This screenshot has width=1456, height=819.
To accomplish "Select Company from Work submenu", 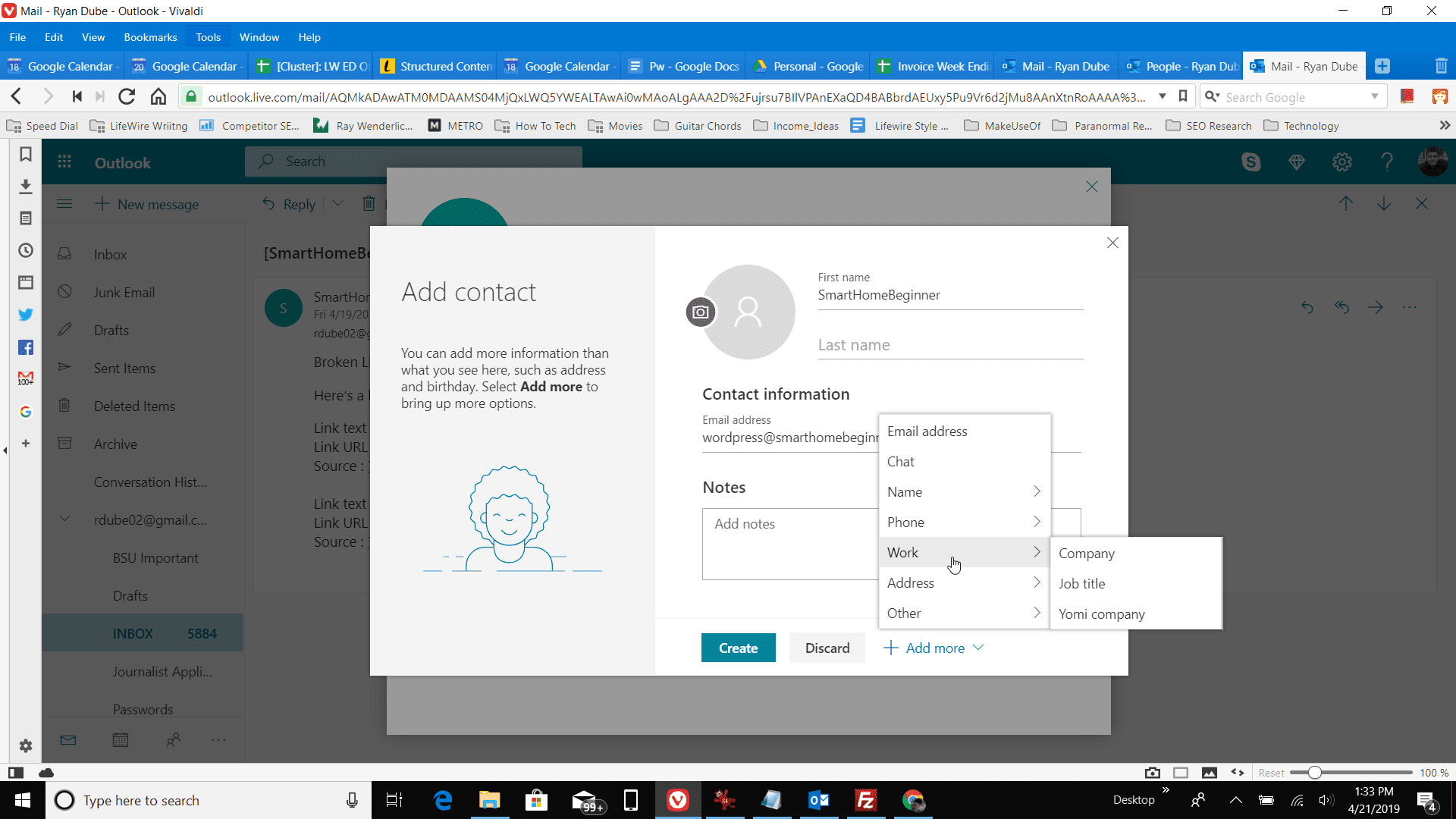I will pyautogui.click(x=1087, y=553).
